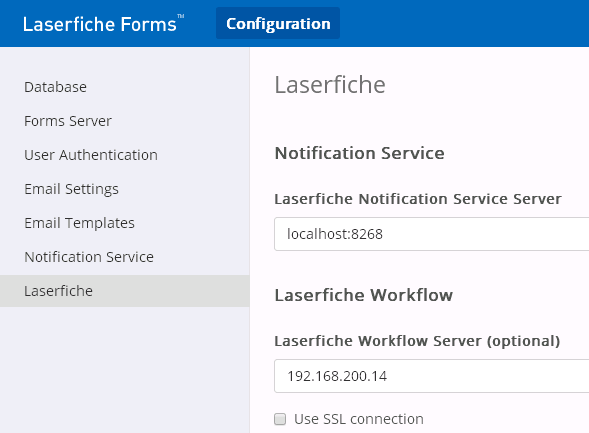Click the localhost:8268 text in field
589x433 pixels.
point(335,234)
